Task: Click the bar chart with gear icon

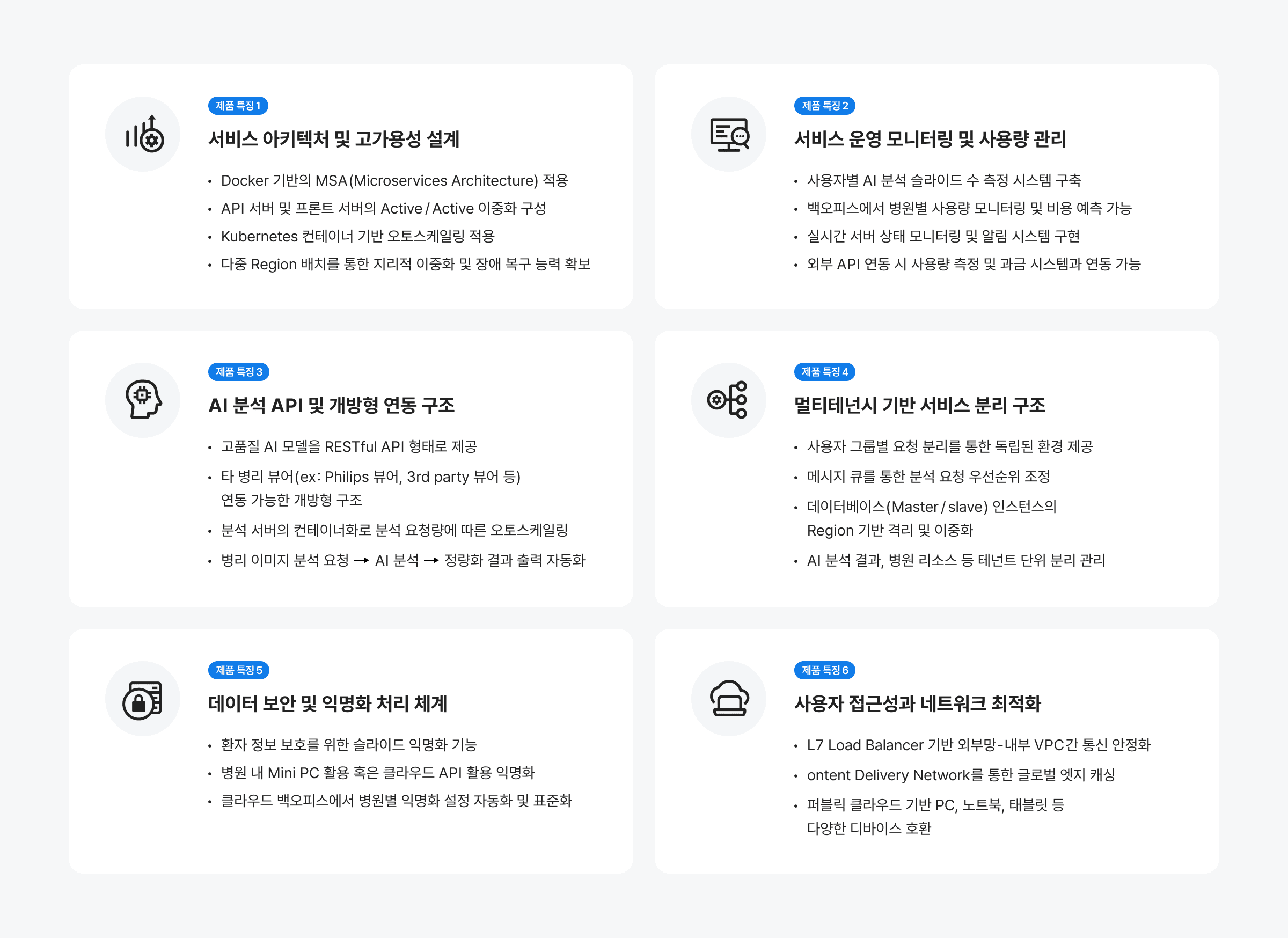Action: coord(144,135)
